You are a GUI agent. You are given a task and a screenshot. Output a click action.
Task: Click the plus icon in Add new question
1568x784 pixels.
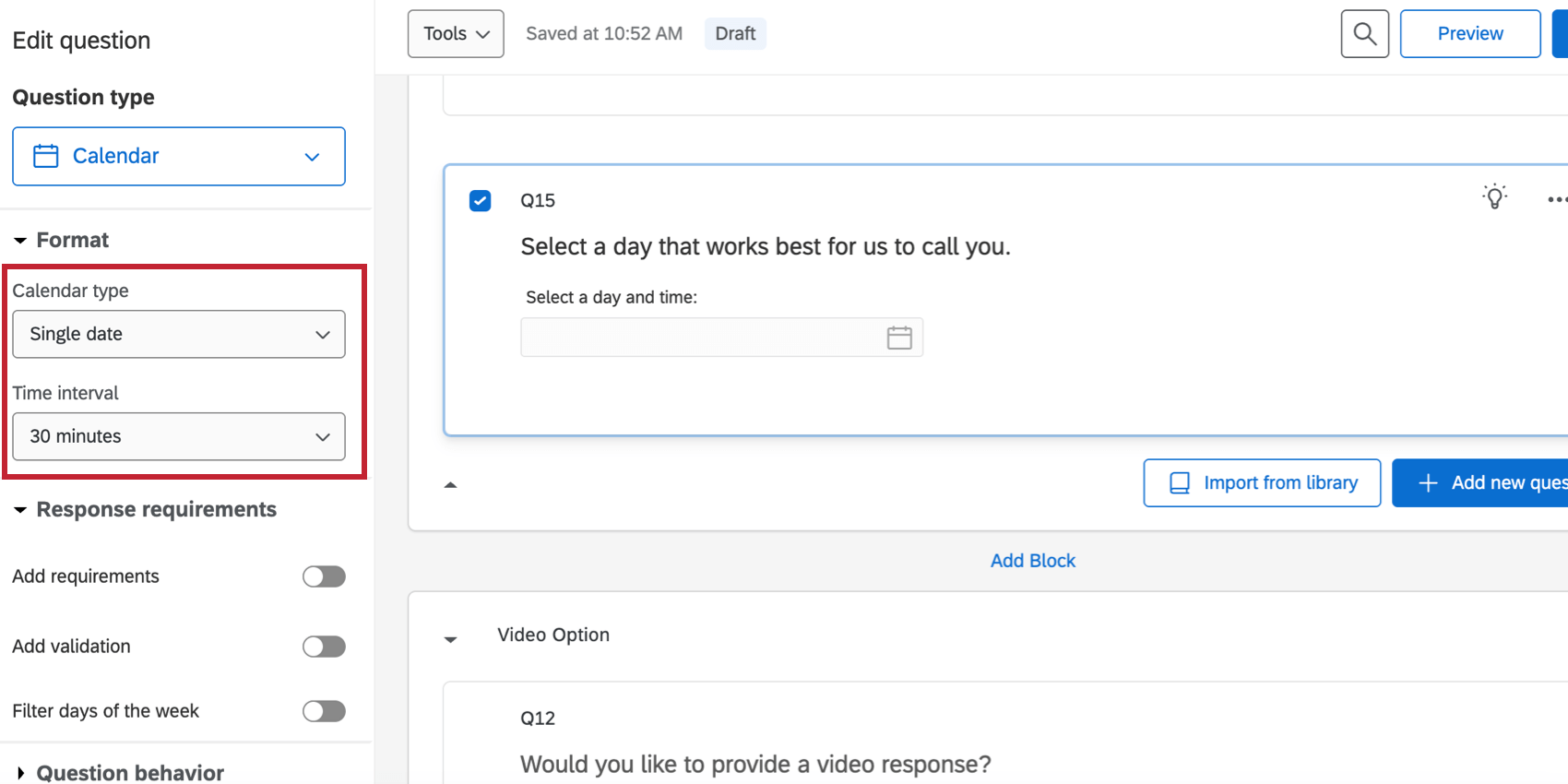1428,482
